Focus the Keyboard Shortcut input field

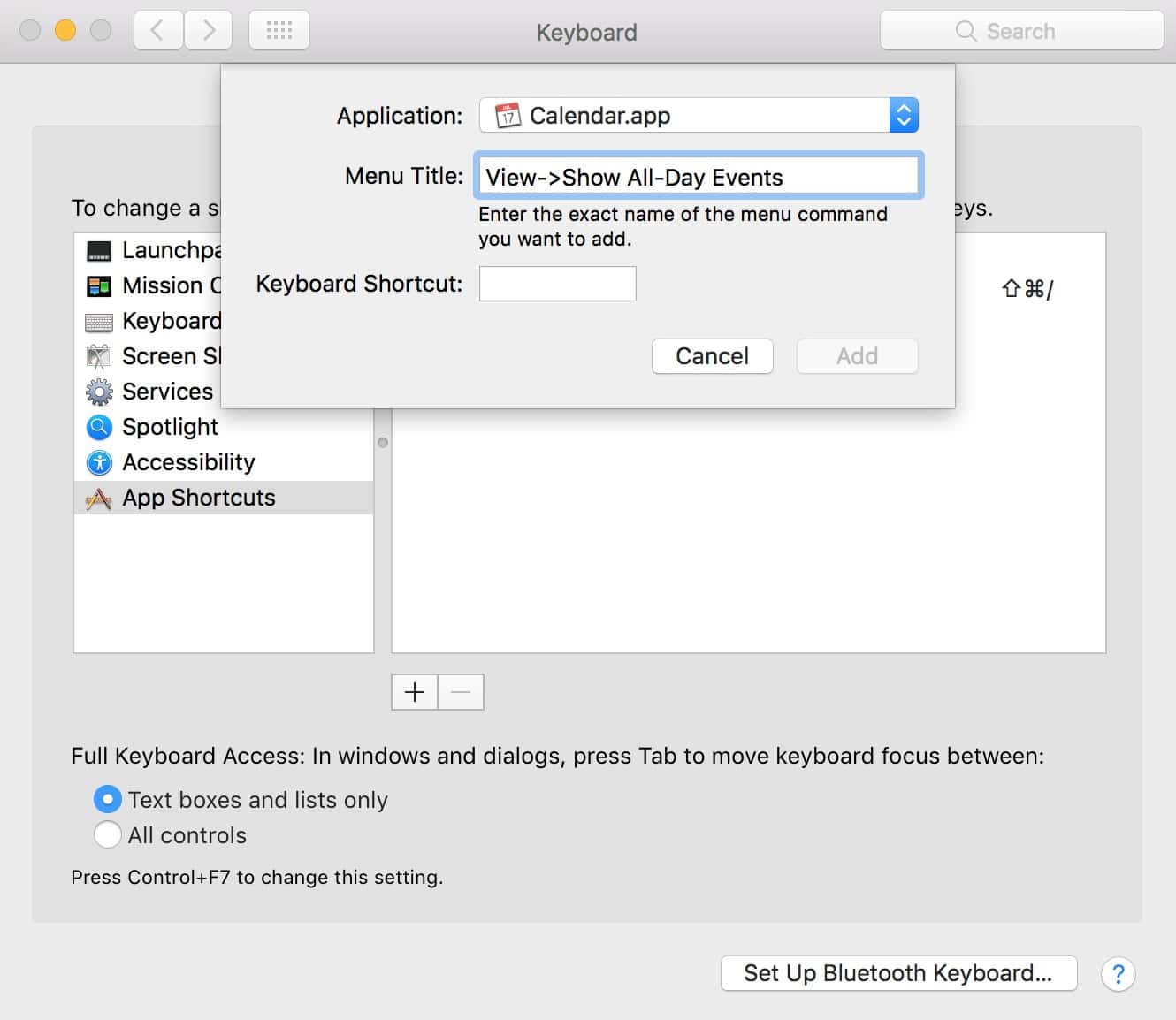coord(557,284)
